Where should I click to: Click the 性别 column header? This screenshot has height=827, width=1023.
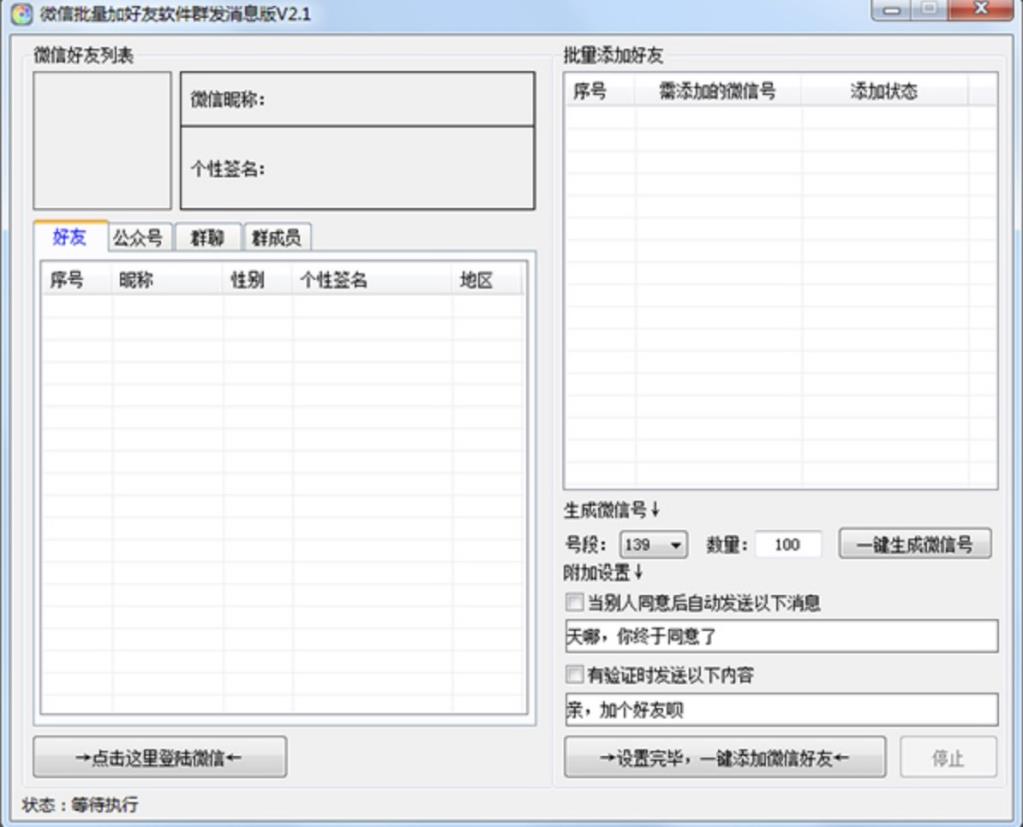pos(257,280)
